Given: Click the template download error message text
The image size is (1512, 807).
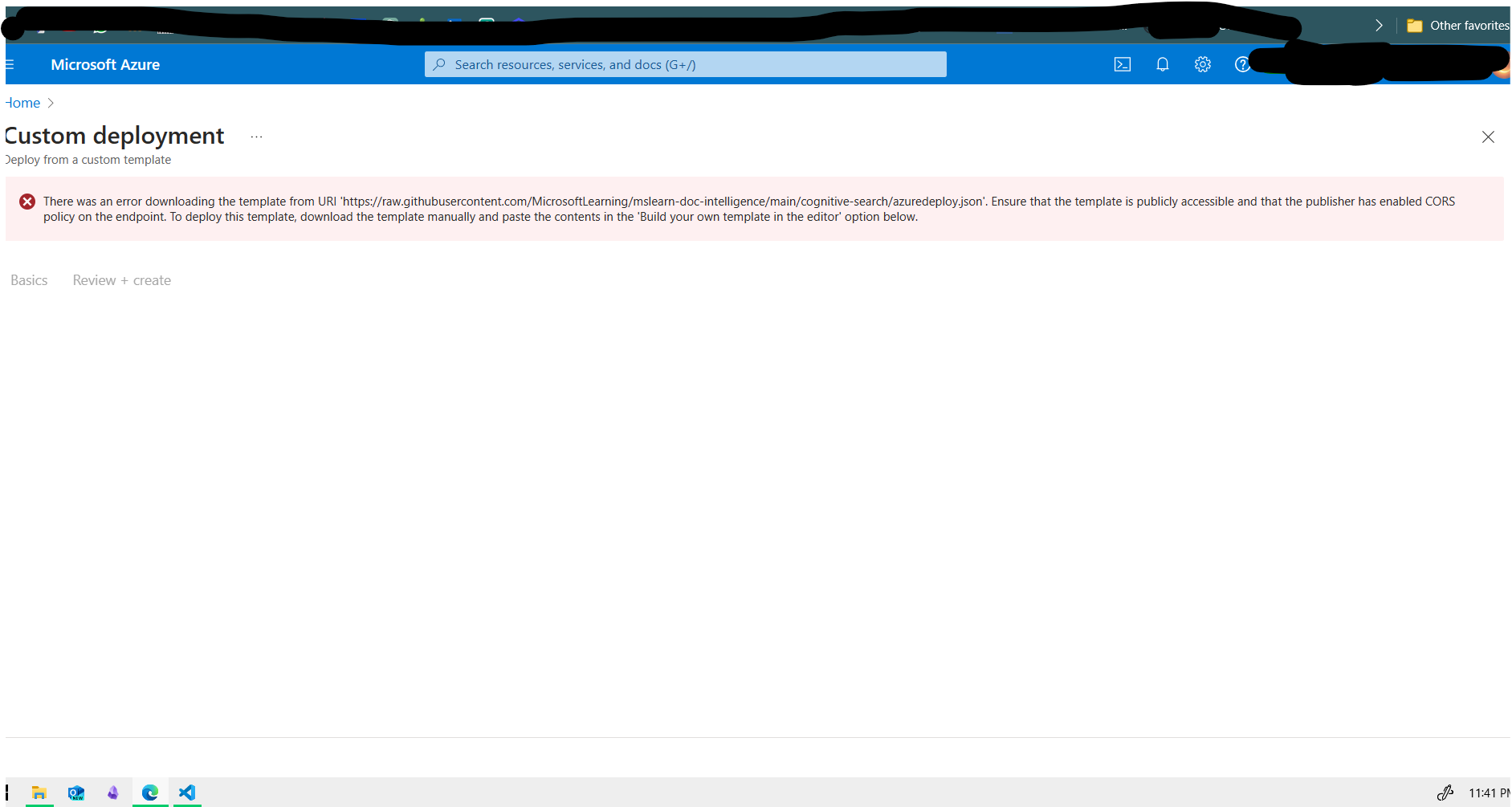Looking at the screenshot, I should pos(749,209).
